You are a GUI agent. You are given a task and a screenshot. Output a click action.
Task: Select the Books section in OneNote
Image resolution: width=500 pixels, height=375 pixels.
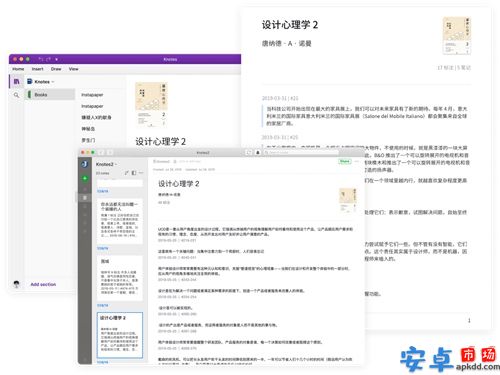tap(51, 95)
